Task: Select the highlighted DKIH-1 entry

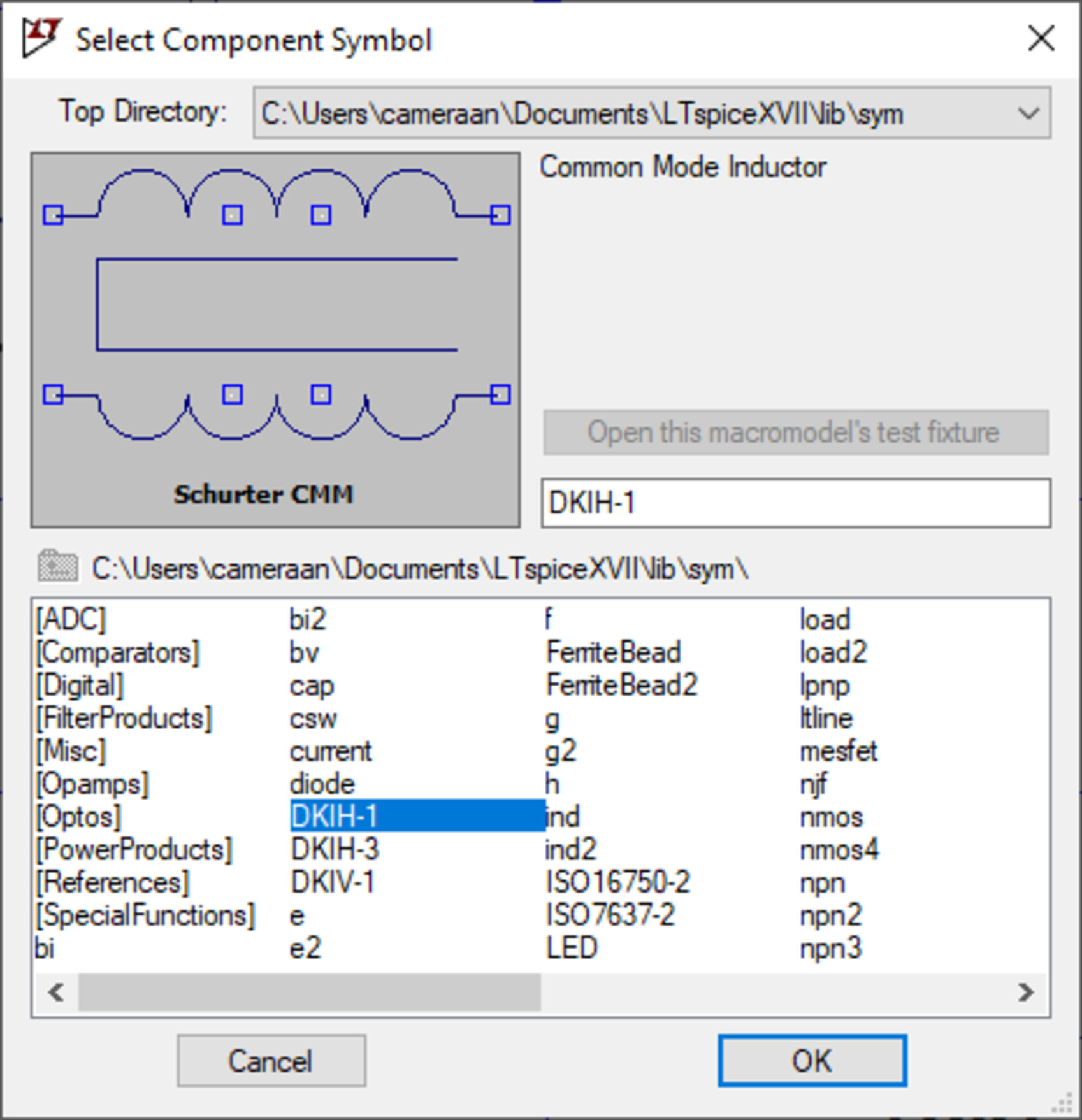Action: coord(417,817)
